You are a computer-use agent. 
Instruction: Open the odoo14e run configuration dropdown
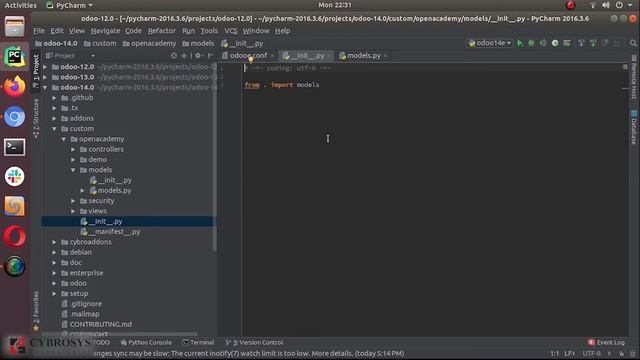489,43
